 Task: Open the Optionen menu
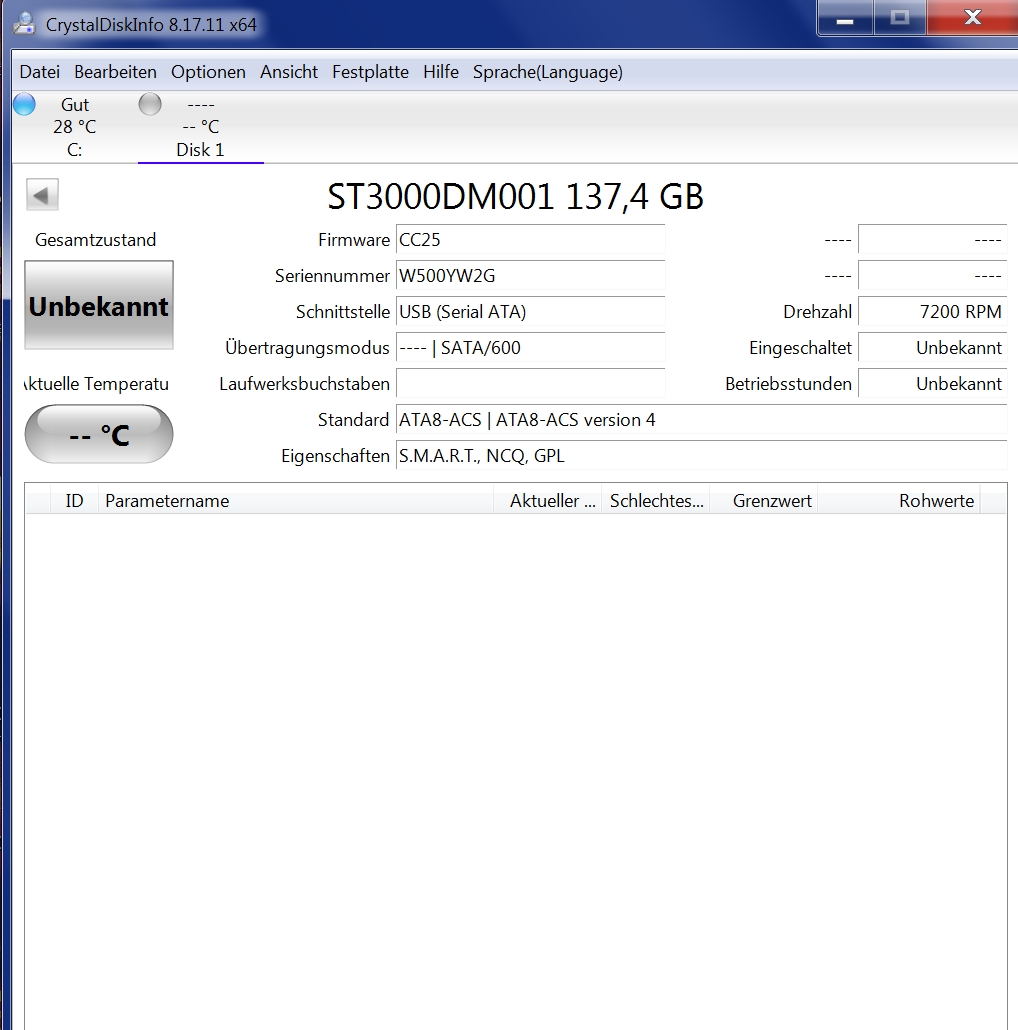[208, 72]
